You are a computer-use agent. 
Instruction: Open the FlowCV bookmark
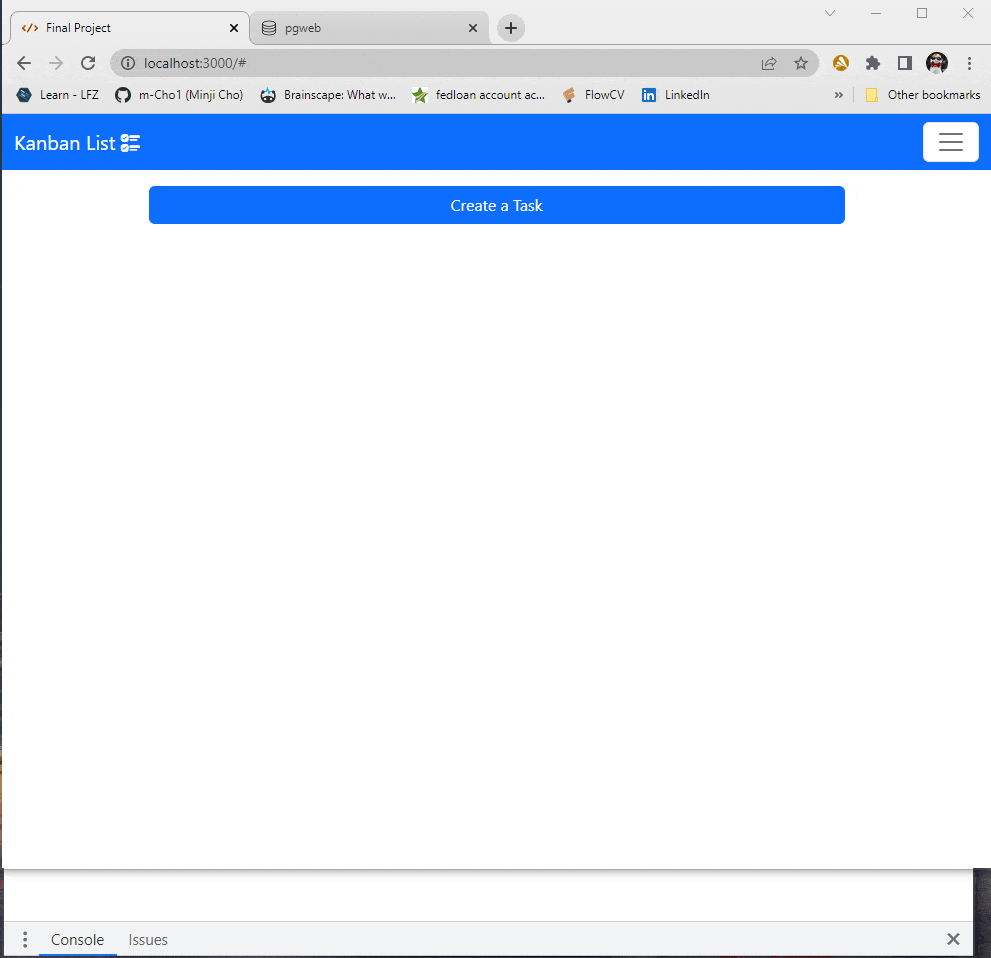[593, 95]
